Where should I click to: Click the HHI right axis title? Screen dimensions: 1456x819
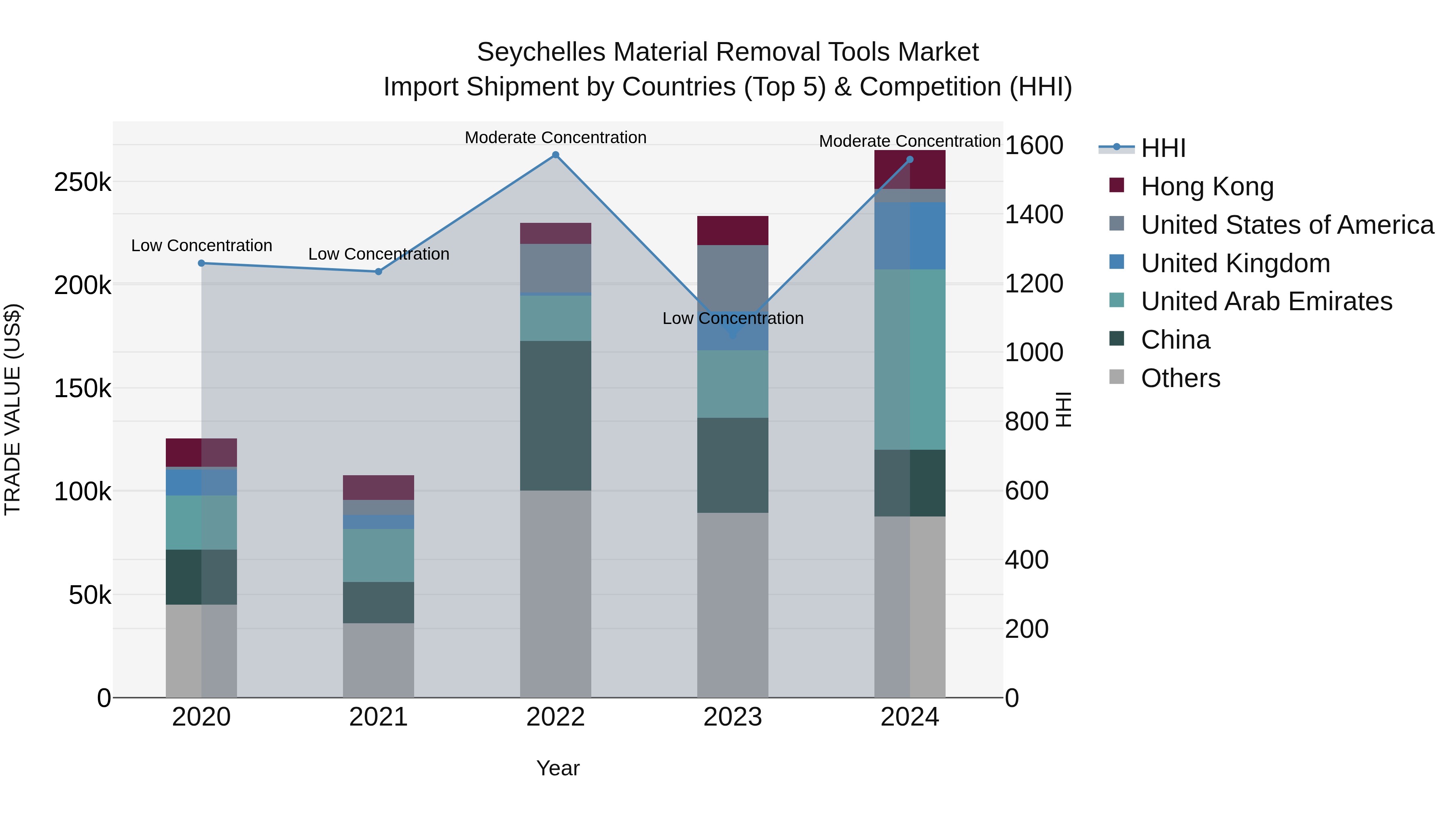click(x=1064, y=409)
